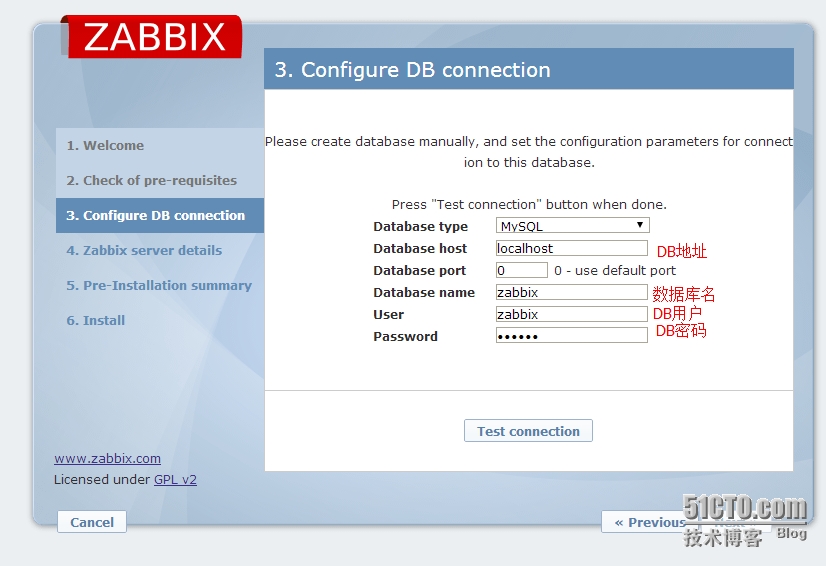This screenshot has height=566, width=826.
Task: Click the "0 - use default port" hint
Action: coord(615,270)
